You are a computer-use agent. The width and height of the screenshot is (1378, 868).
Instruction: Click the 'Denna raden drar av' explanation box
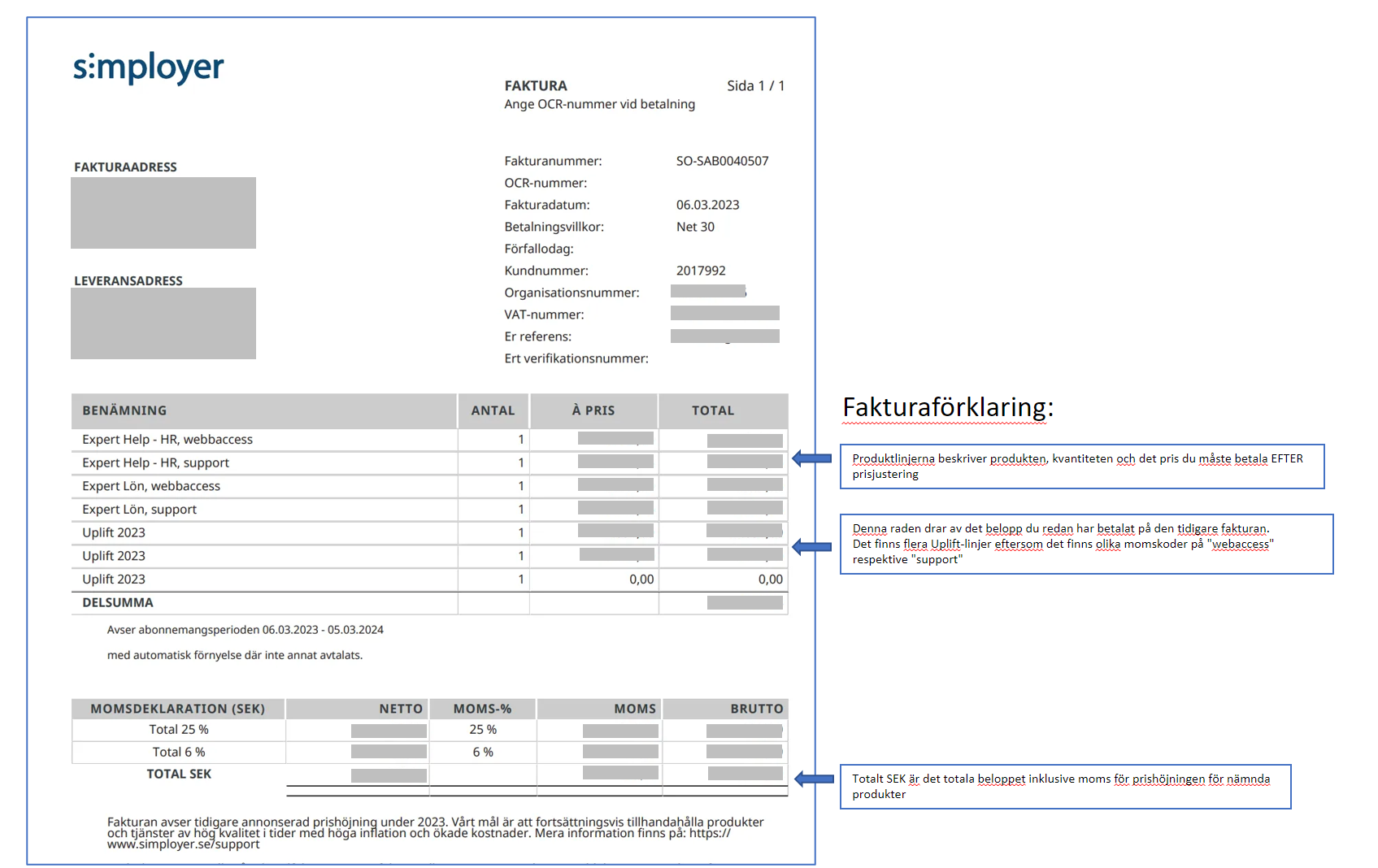point(1086,544)
